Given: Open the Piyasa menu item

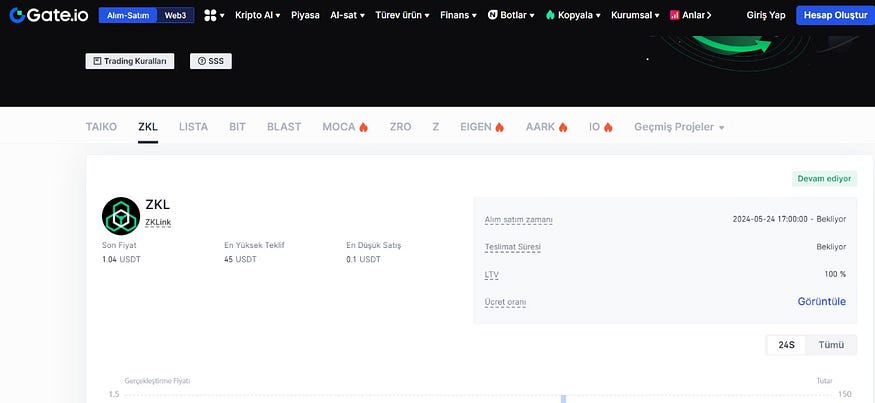Looking at the screenshot, I should pos(305,15).
